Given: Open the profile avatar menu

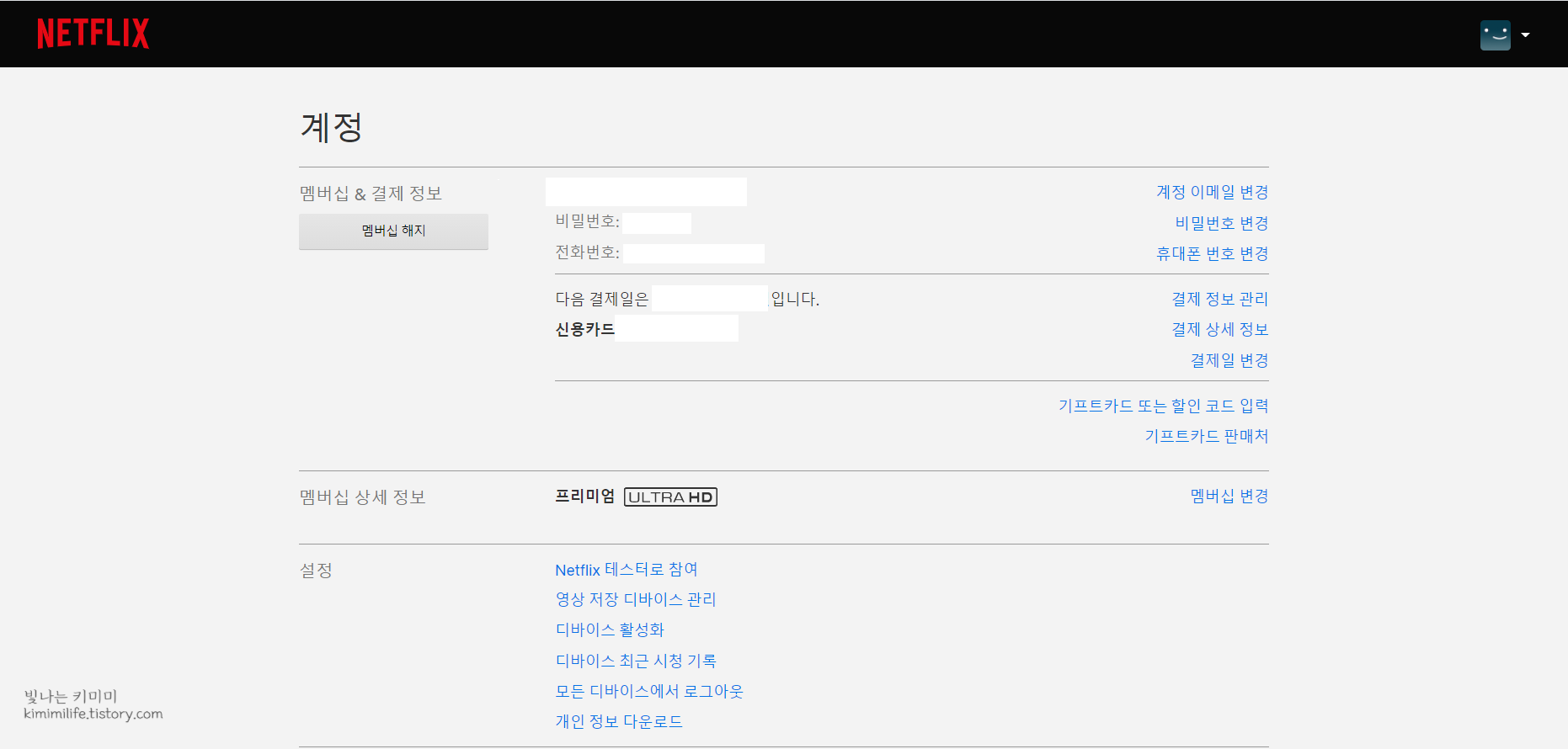Looking at the screenshot, I should (1496, 35).
